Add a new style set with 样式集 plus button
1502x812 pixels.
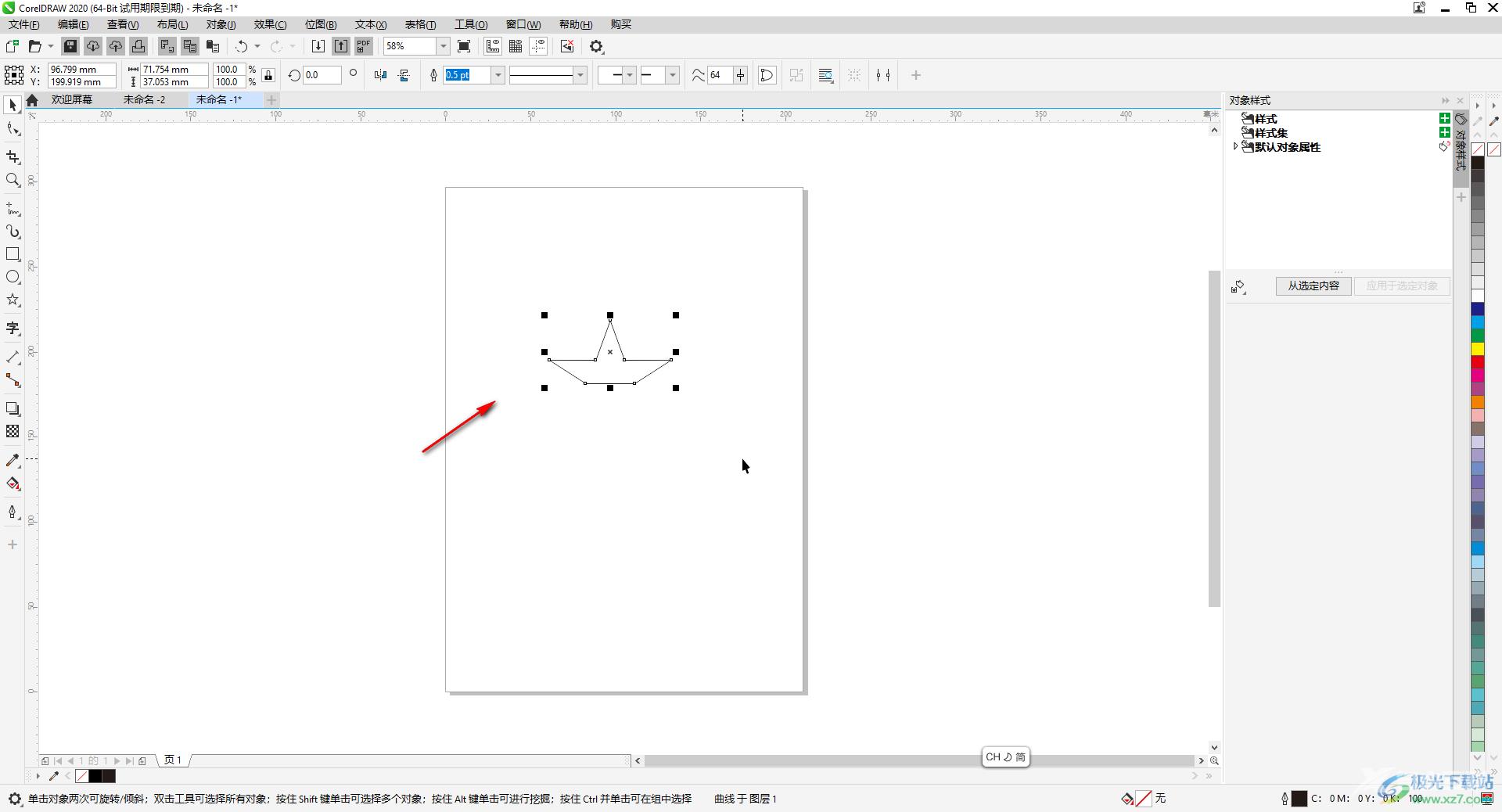click(x=1445, y=132)
